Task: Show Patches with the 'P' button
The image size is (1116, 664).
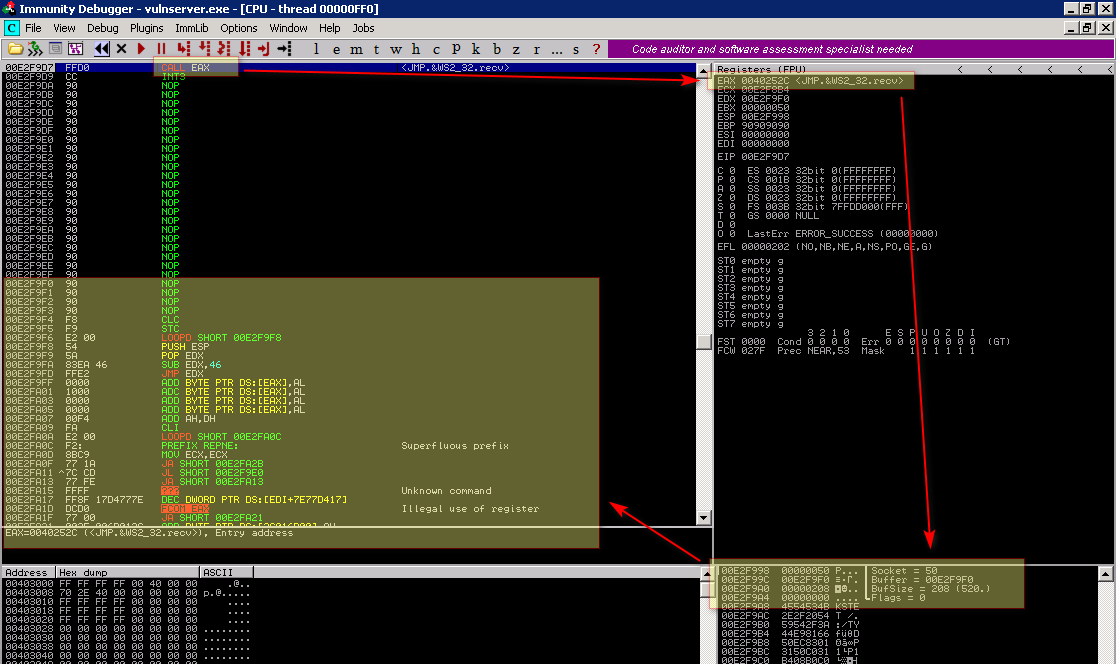Action: [x=456, y=48]
